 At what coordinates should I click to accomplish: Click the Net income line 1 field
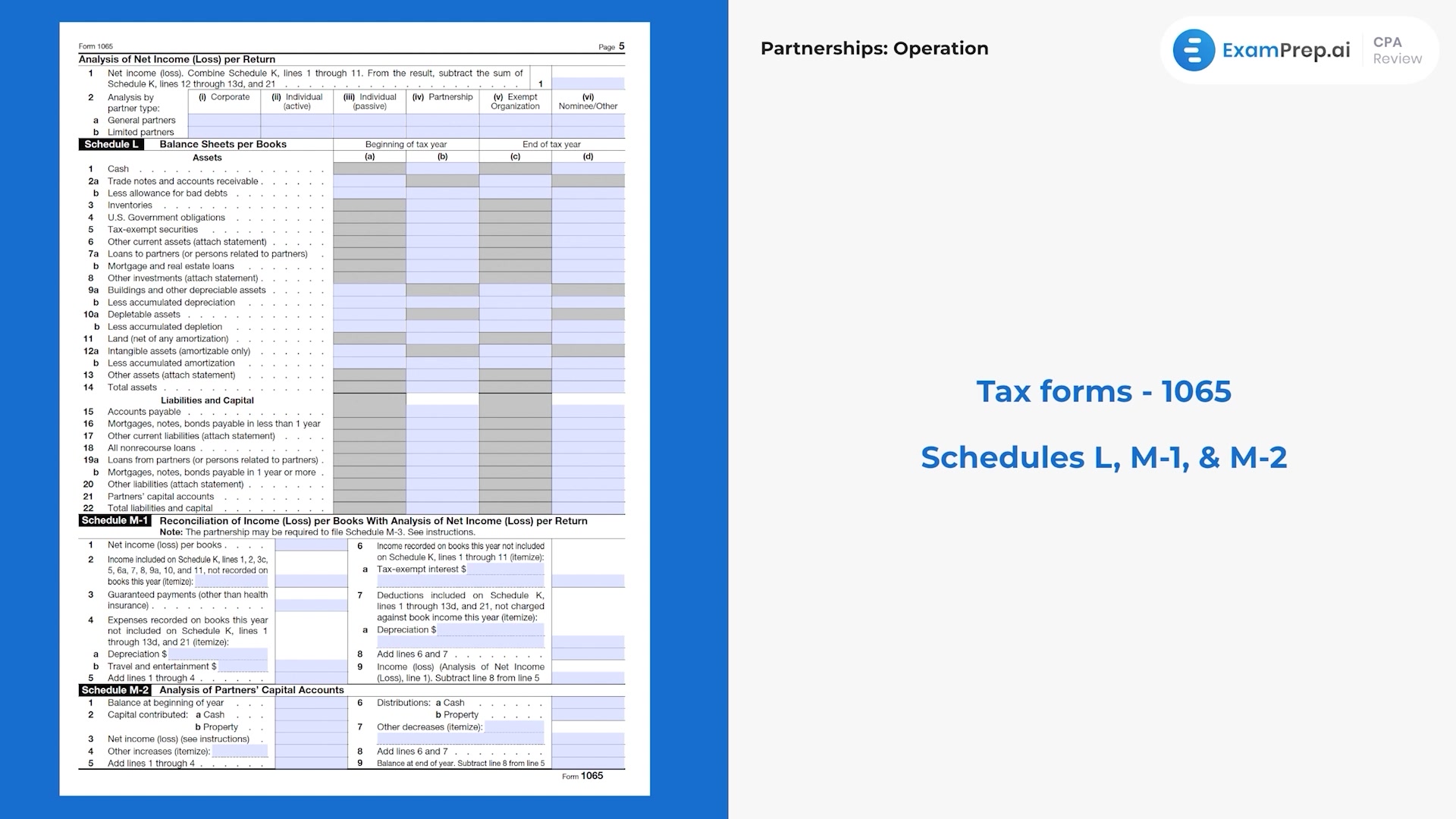pos(600,84)
